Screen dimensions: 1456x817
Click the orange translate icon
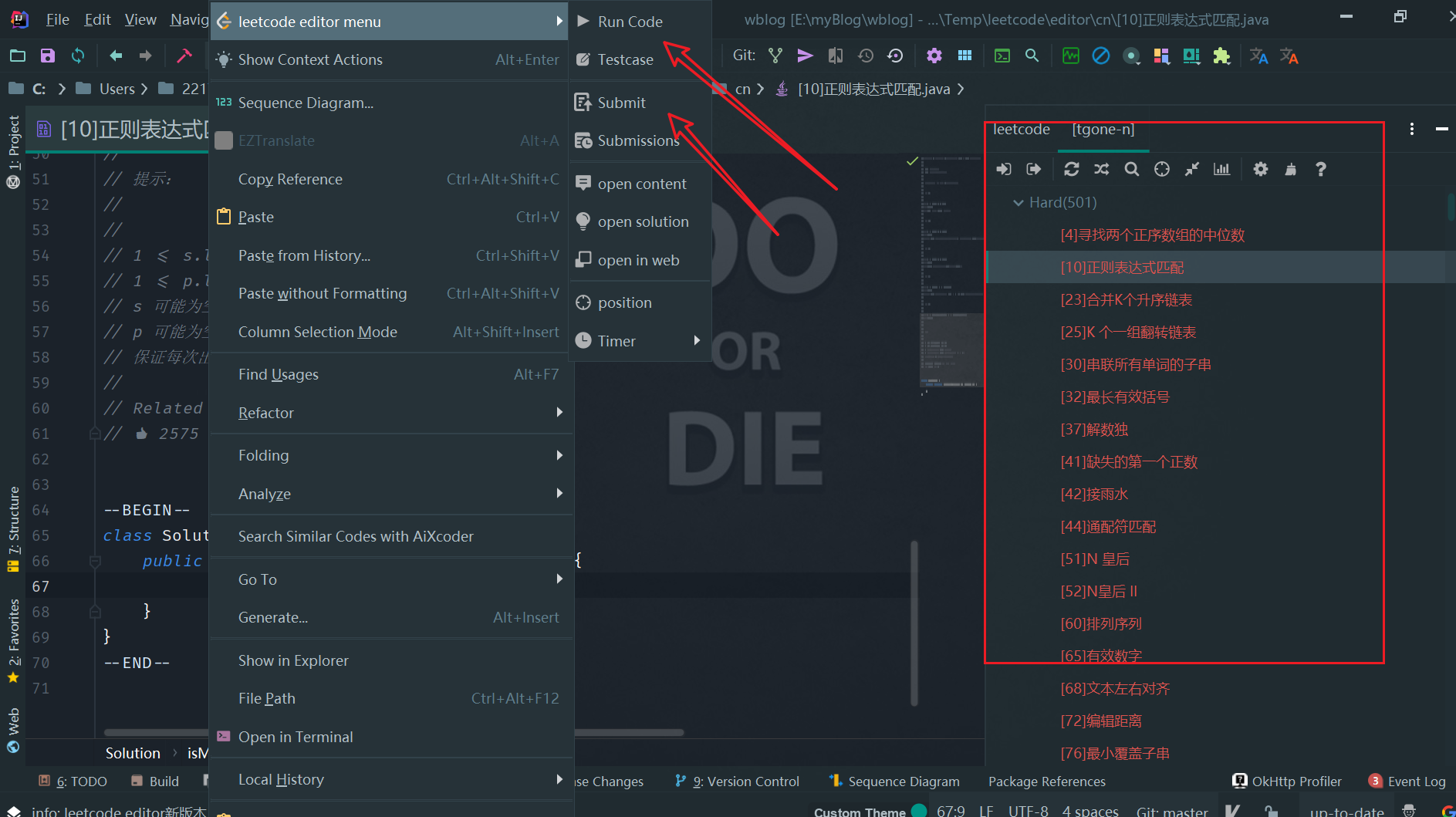[x=1289, y=56]
